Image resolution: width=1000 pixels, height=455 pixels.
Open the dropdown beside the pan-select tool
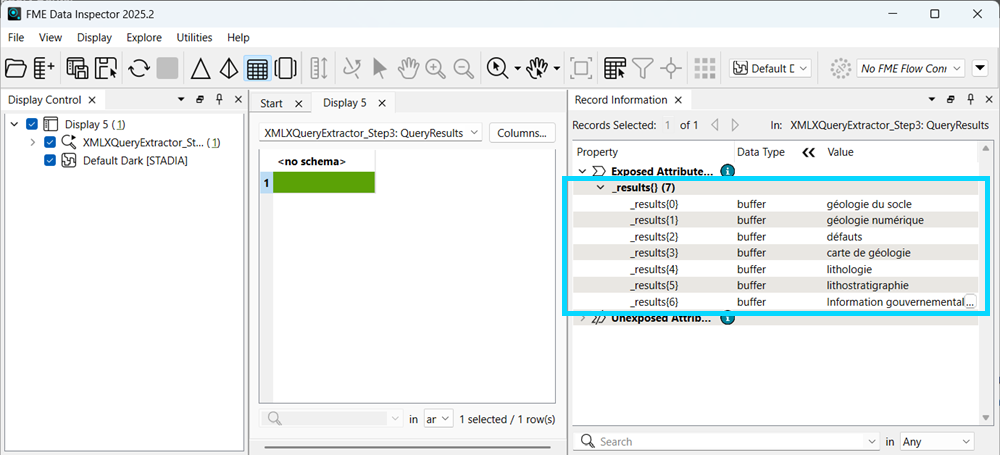557,68
